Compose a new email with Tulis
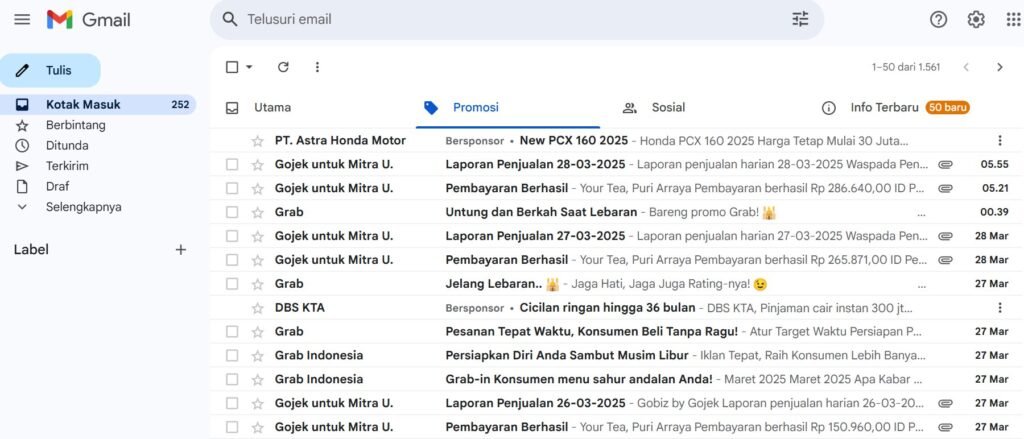Image resolution: width=1024 pixels, height=439 pixels. pyautogui.click(x=50, y=71)
